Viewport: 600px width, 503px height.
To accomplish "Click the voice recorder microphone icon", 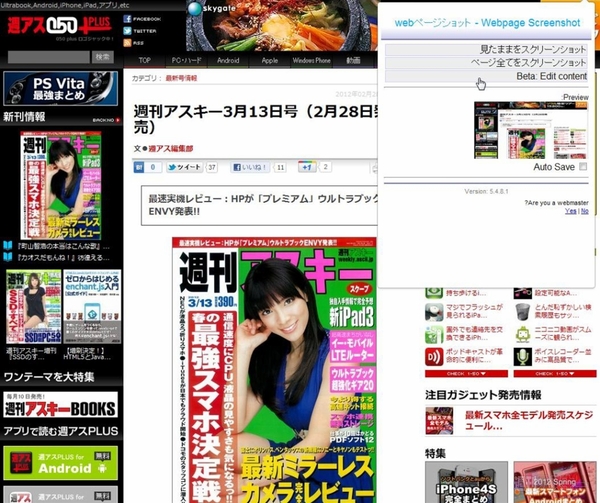I will (523, 356).
